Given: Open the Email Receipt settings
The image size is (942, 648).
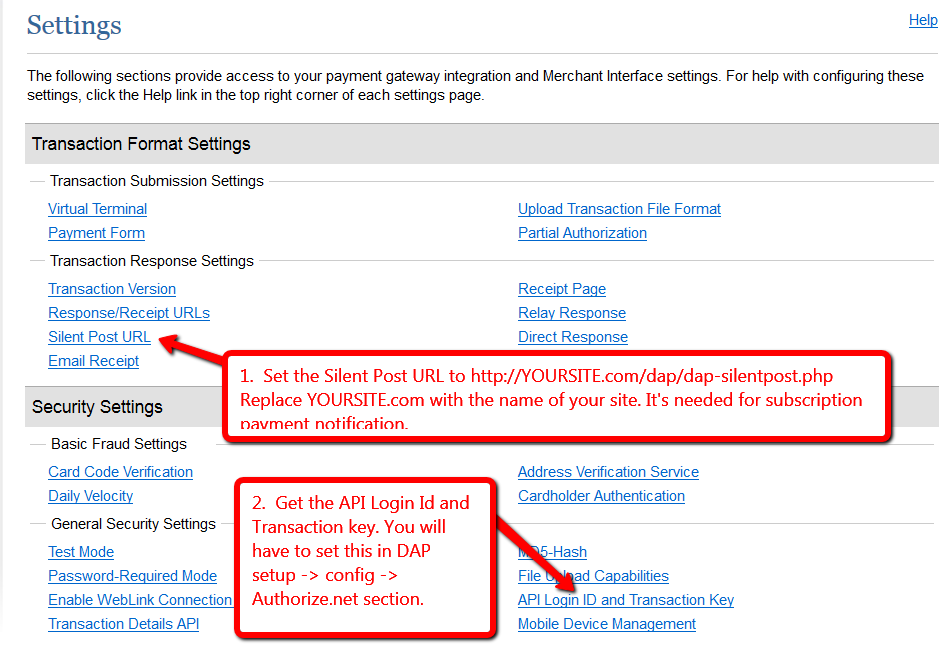Looking at the screenshot, I should pyautogui.click(x=93, y=361).
